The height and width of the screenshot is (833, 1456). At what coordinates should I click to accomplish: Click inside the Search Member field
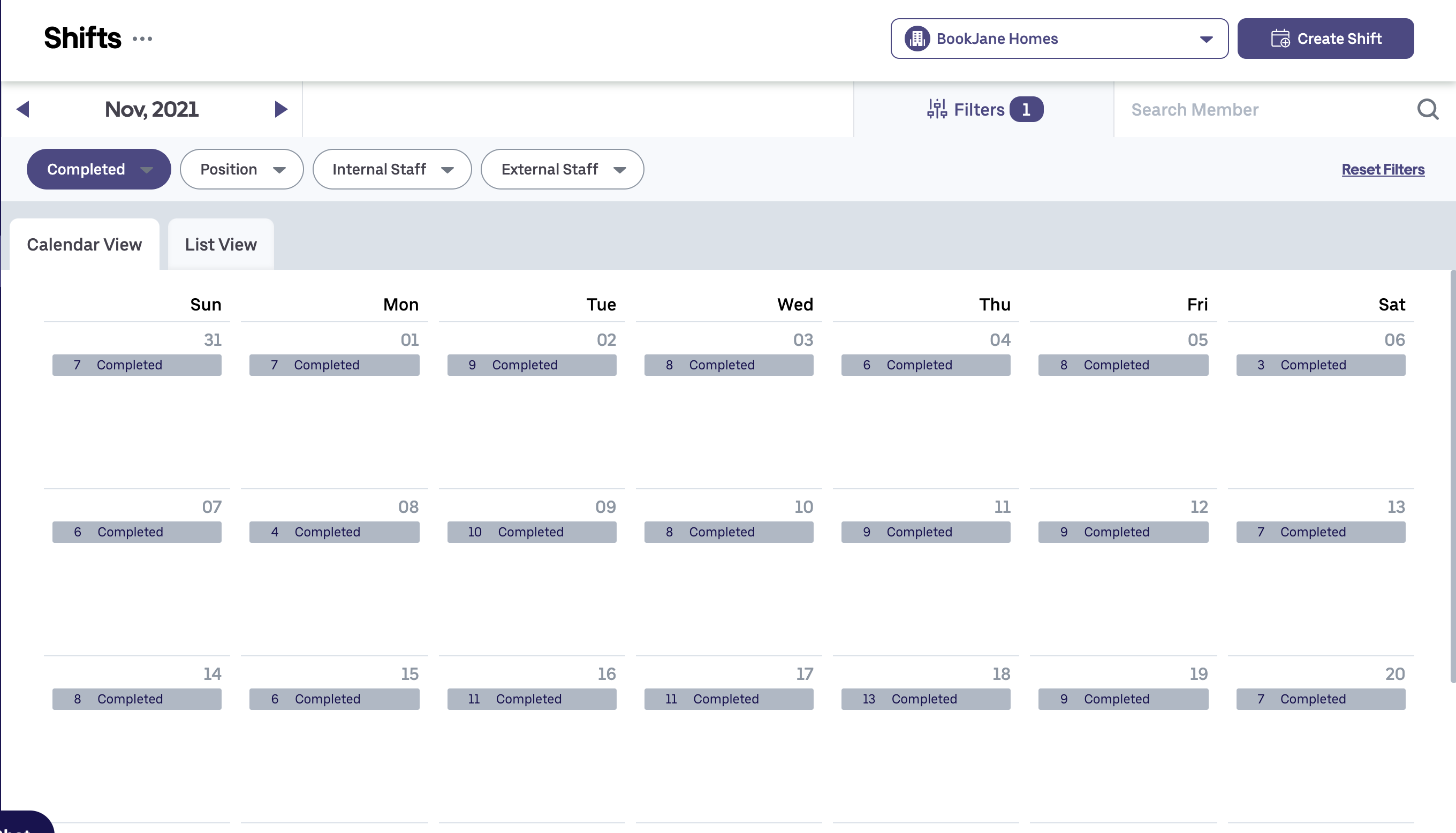[1230, 109]
